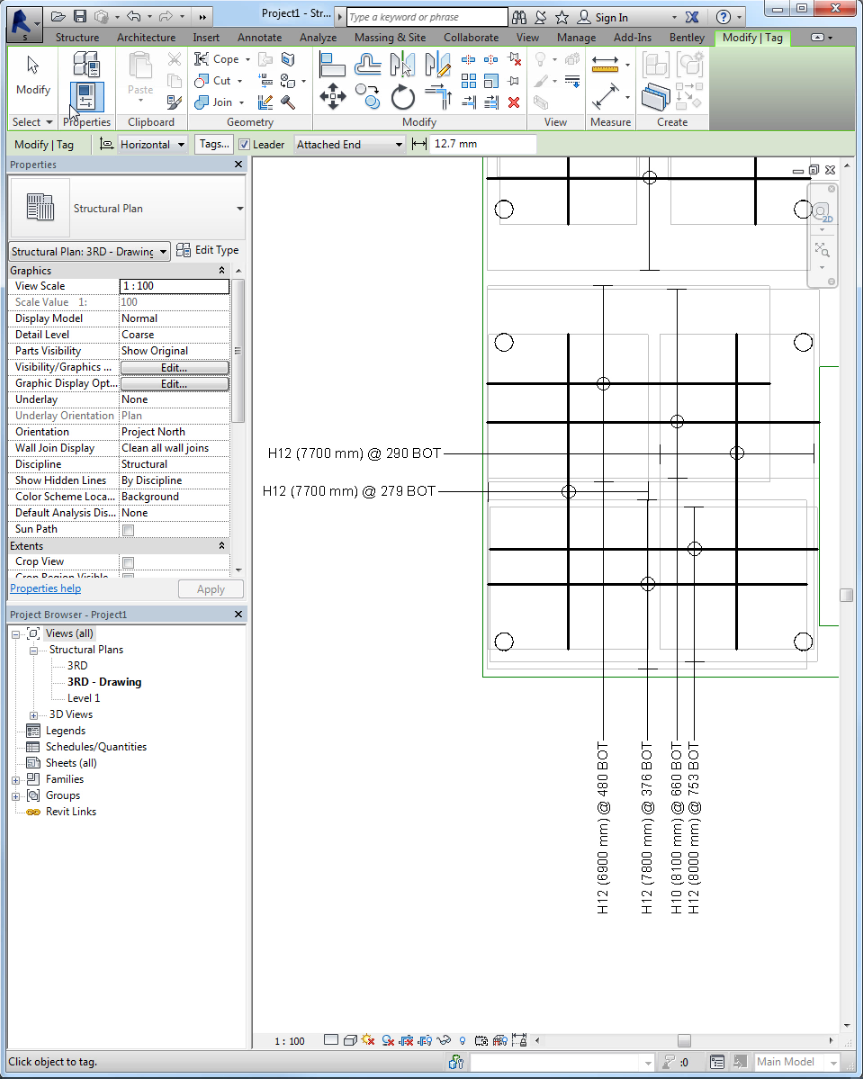Image resolution: width=863 pixels, height=1080 pixels.
Task: Click the Open folder icon in quick access toolbar
Action: (x=59, y=17)
